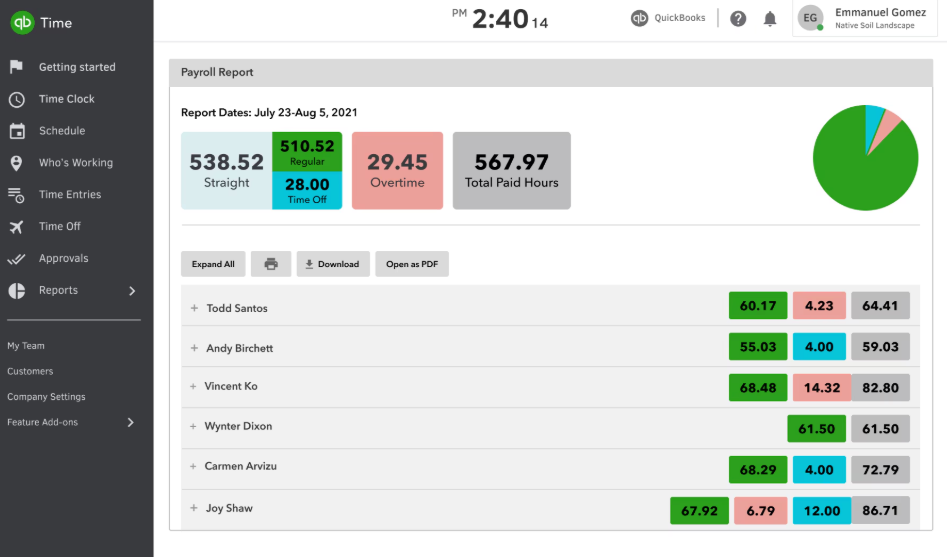This screenshot has height=557, width=947.
Task: Click the hours pie chart
Action: coord(865,158)
